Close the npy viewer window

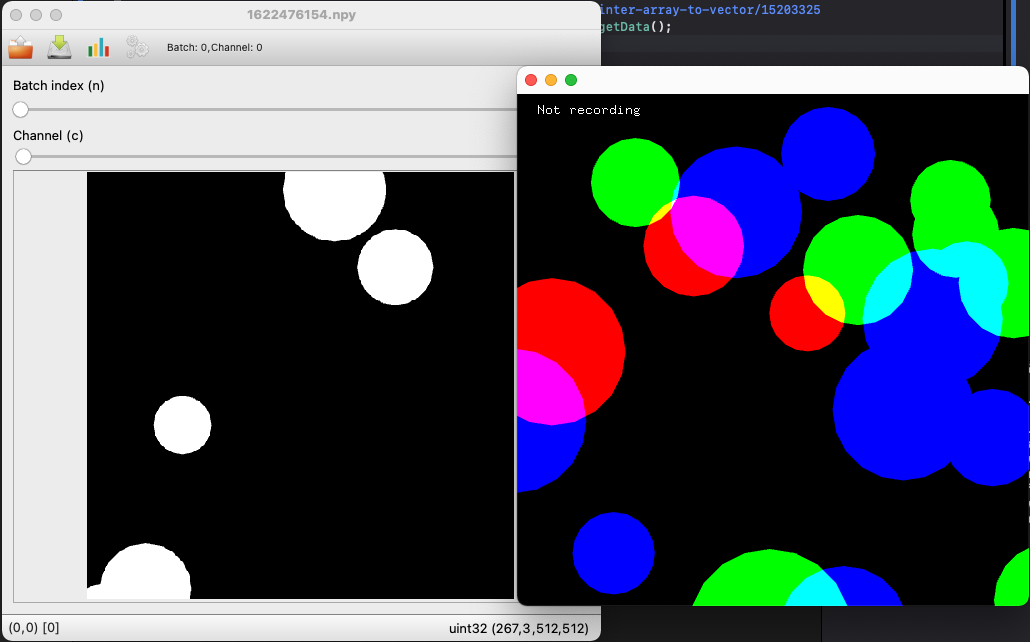click(16, 14)
